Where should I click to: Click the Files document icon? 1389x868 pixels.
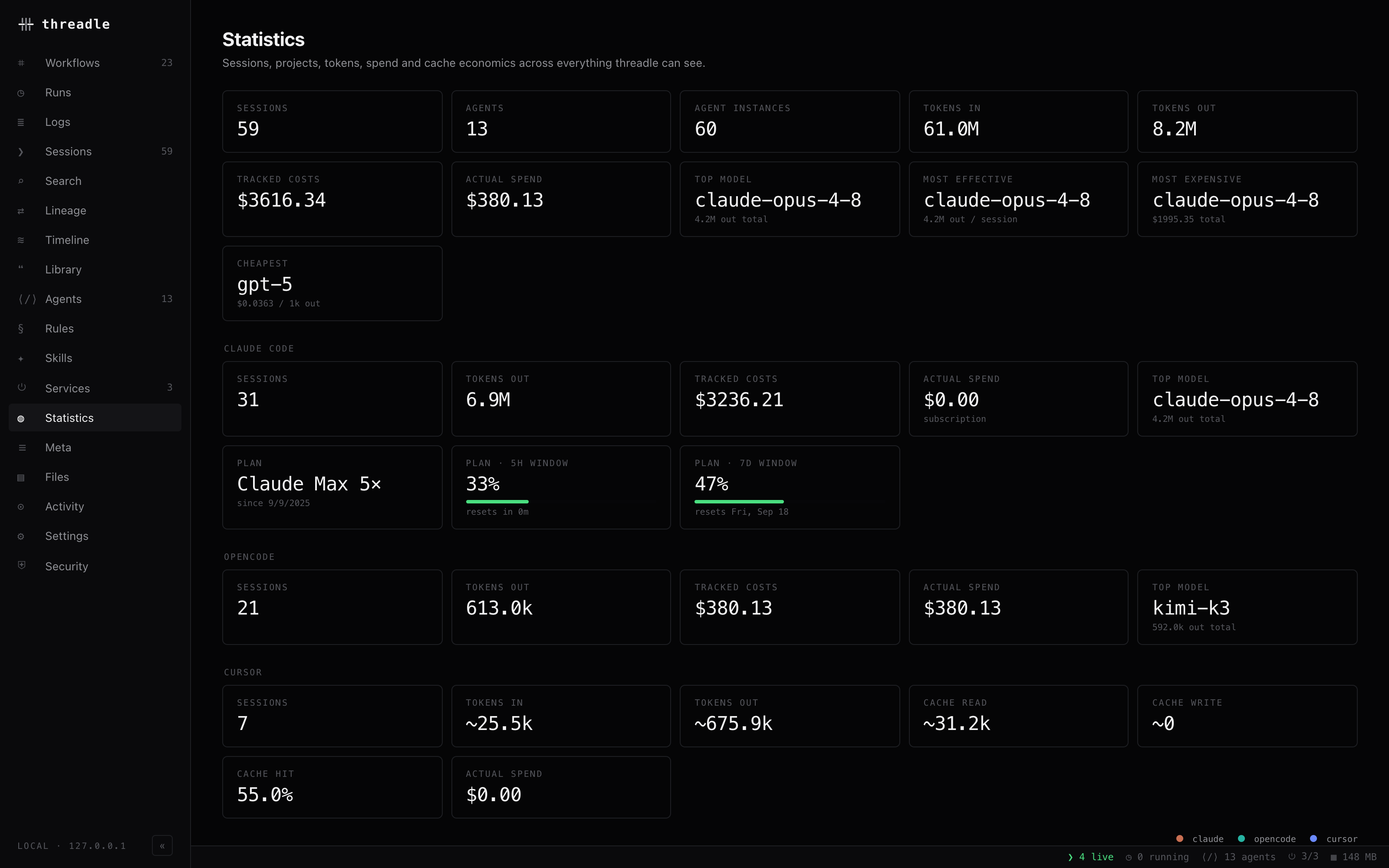(x=21, y=478)
